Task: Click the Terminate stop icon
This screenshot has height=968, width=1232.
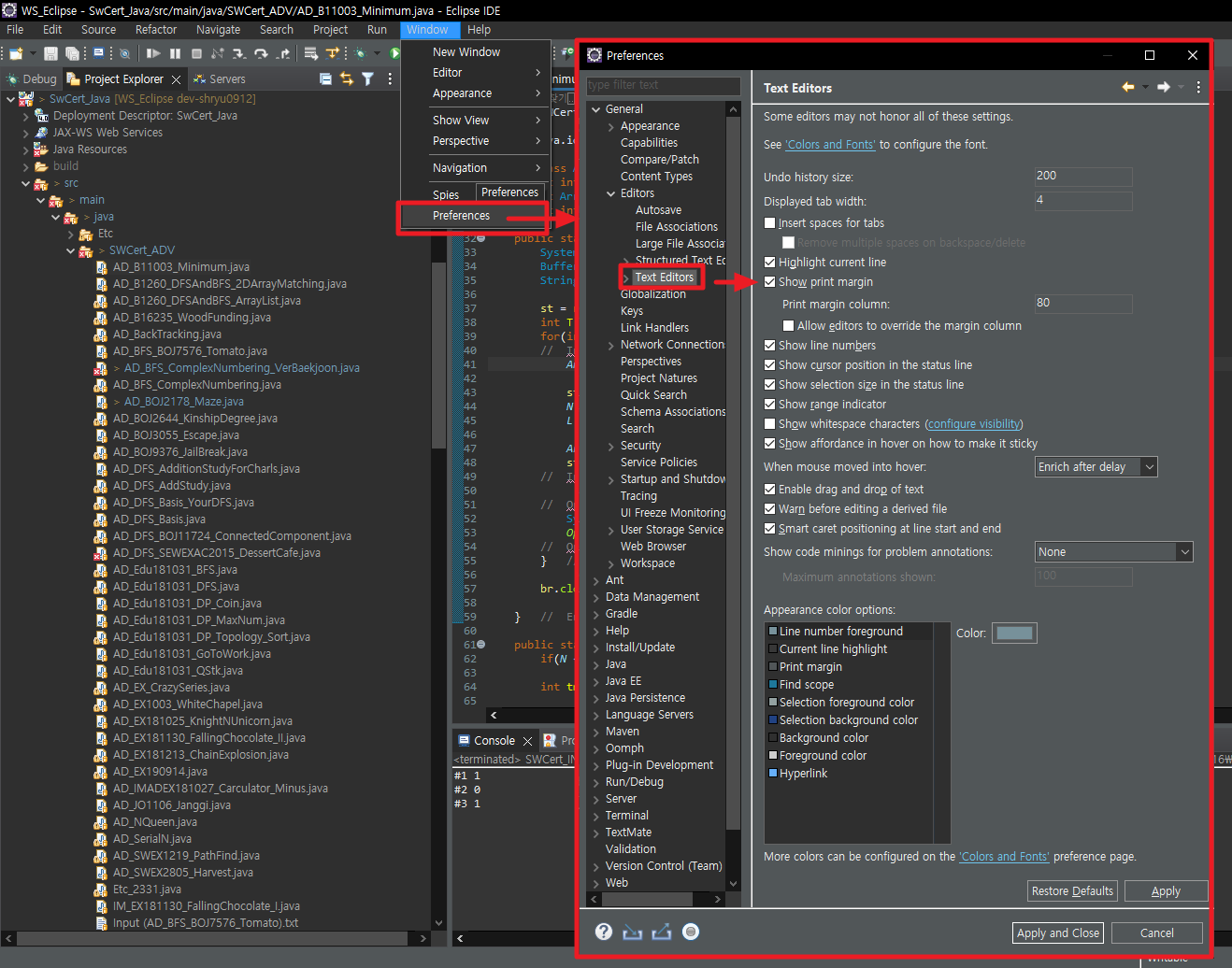Action: 196,53
